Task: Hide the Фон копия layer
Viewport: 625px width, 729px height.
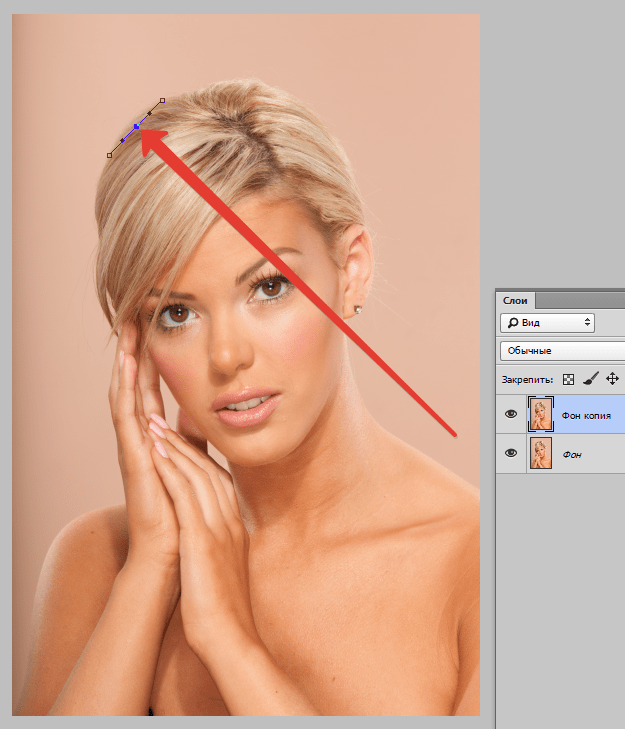Action: click(x=511, y=414)
